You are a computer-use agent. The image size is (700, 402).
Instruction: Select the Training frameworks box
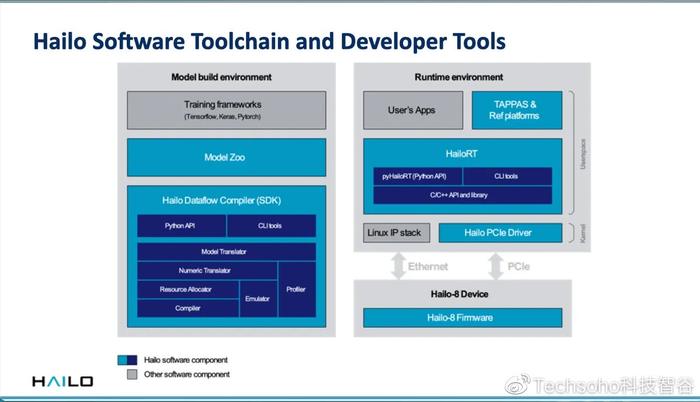click(226, 110)
